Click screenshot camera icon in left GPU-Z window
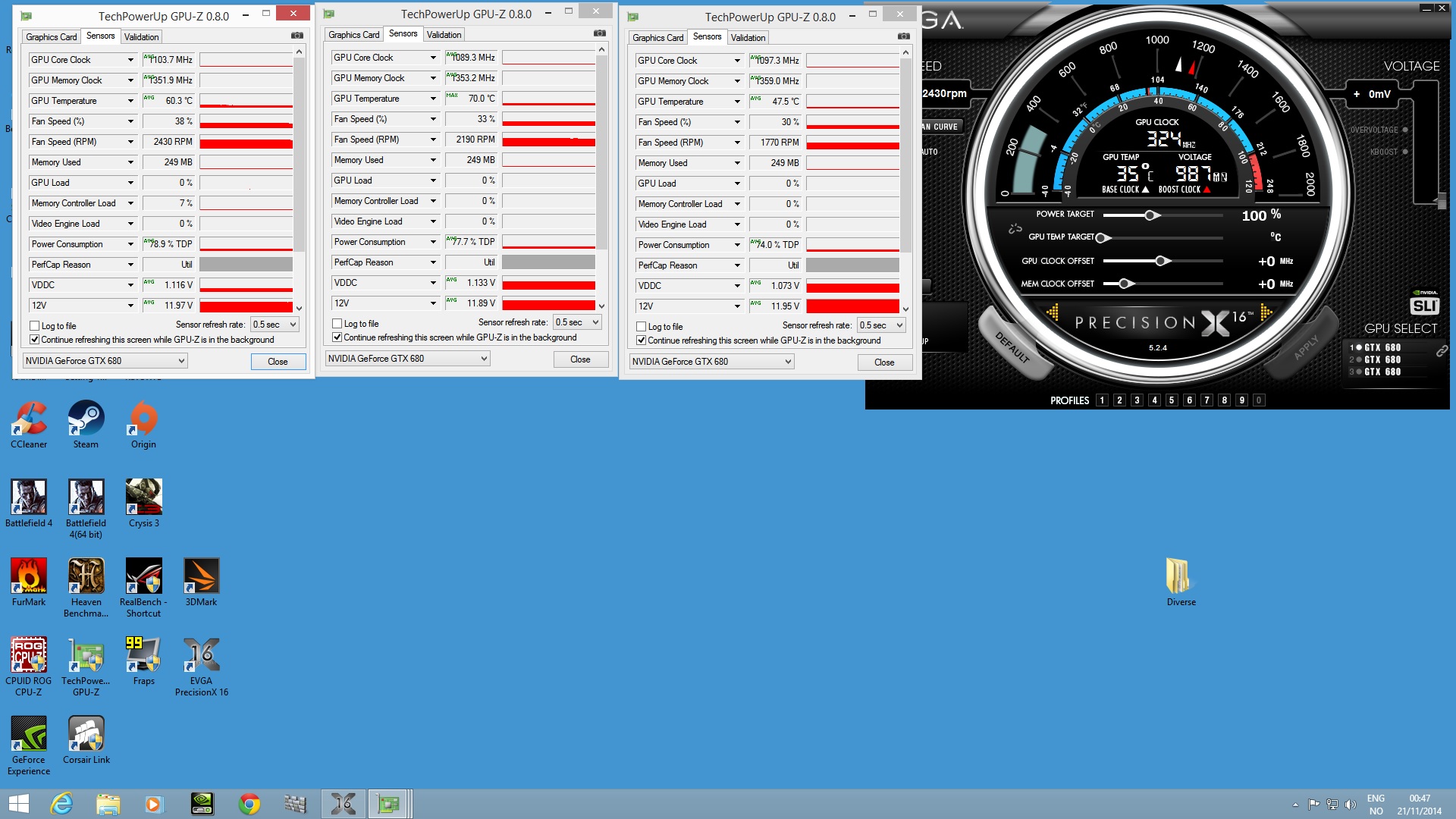1456x819 pixels. click(297, 36)
